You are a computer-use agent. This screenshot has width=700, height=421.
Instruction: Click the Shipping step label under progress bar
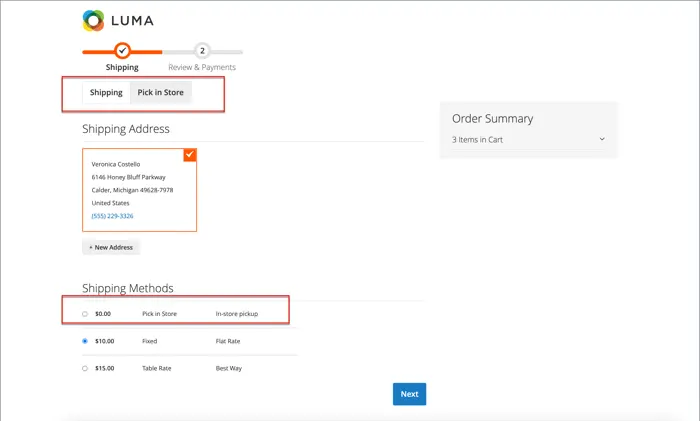coord(122,68)
